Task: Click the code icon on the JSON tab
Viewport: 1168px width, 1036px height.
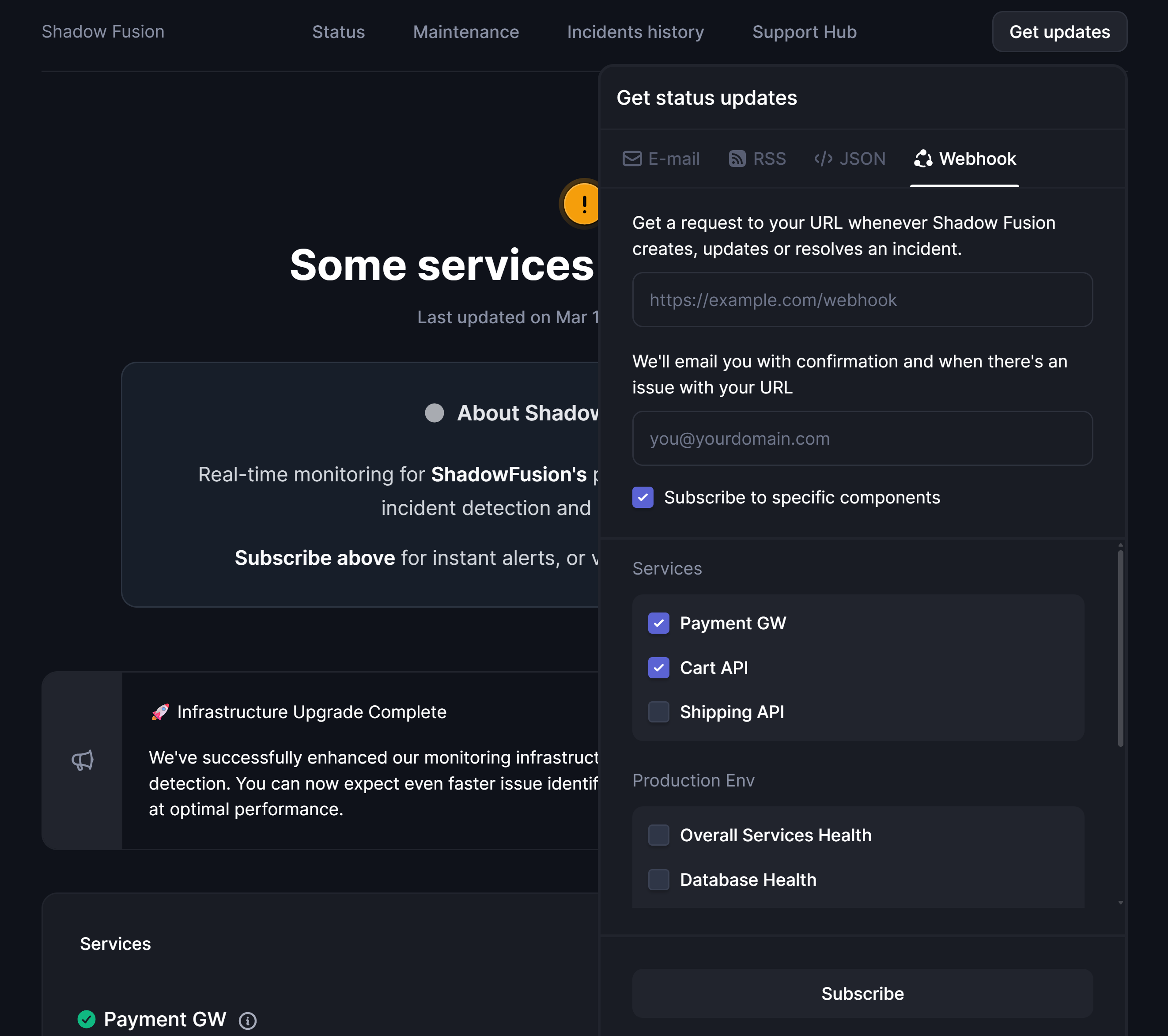Action: coord(824,158)
